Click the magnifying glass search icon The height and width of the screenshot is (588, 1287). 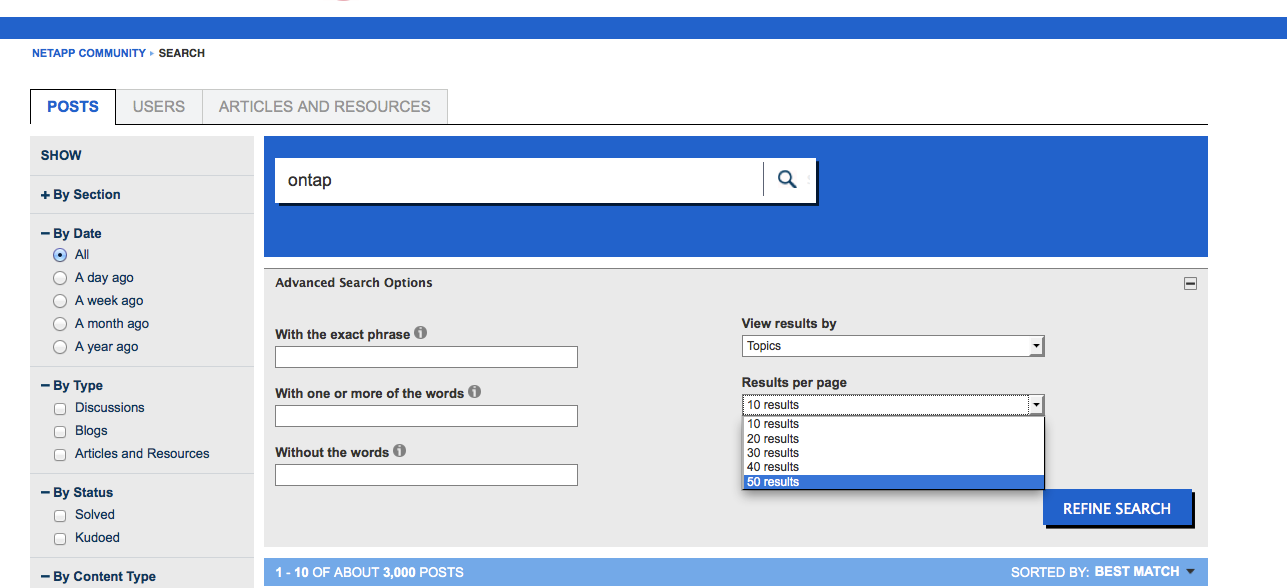pyautogui.click(x=787, y=180)
